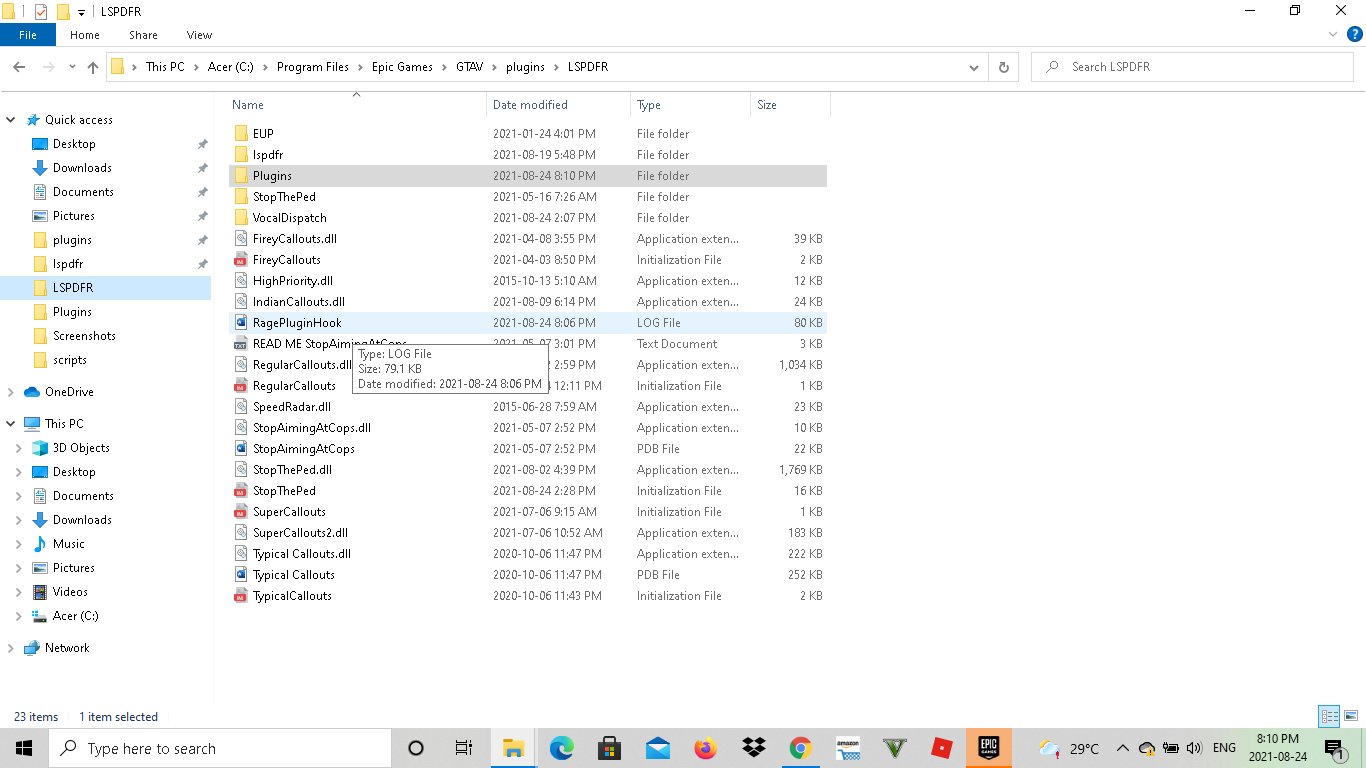Expand the address bar history dropdown
Image resolution: width=1366 pixels, height=768 pixels.
pos(974,67)
